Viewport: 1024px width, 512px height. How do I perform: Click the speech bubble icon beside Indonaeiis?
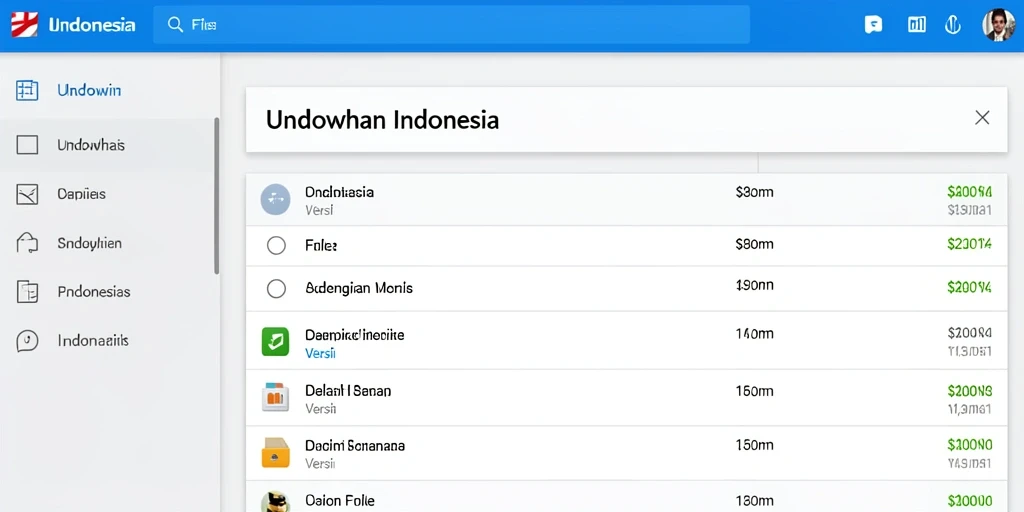pos(27,340)
